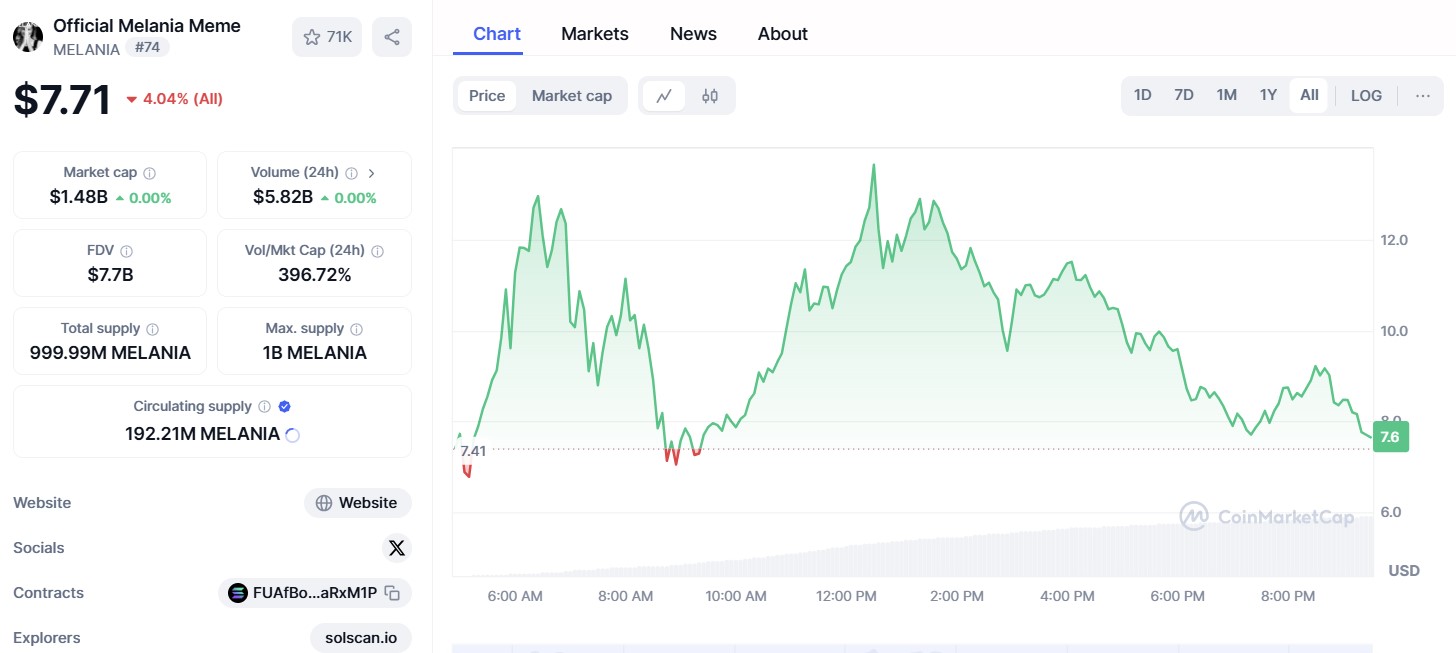The width and height of the screenshot is (1456, 653).
Task: Open the X social profile icon
Action: pos(397,548)
